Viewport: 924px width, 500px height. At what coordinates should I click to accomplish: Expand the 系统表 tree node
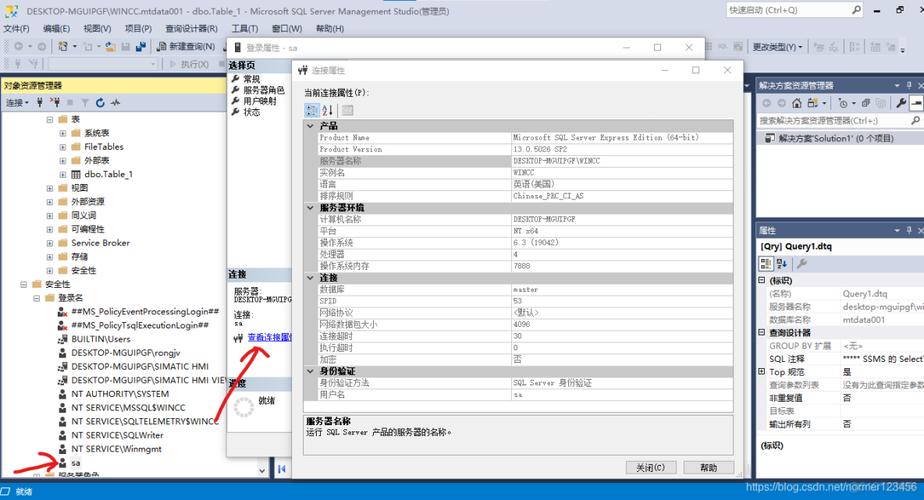pos(62,133)
